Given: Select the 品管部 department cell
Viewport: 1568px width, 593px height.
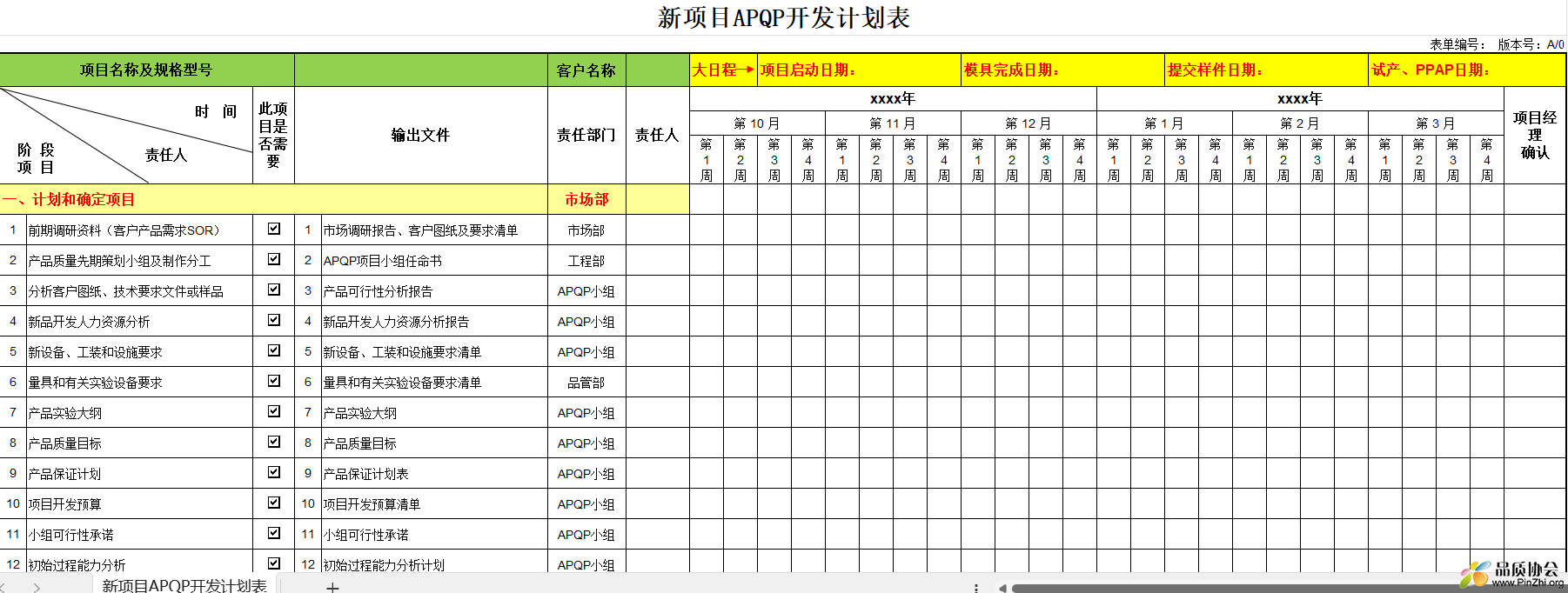Looking at the screenshot, I should coord(586,383).
